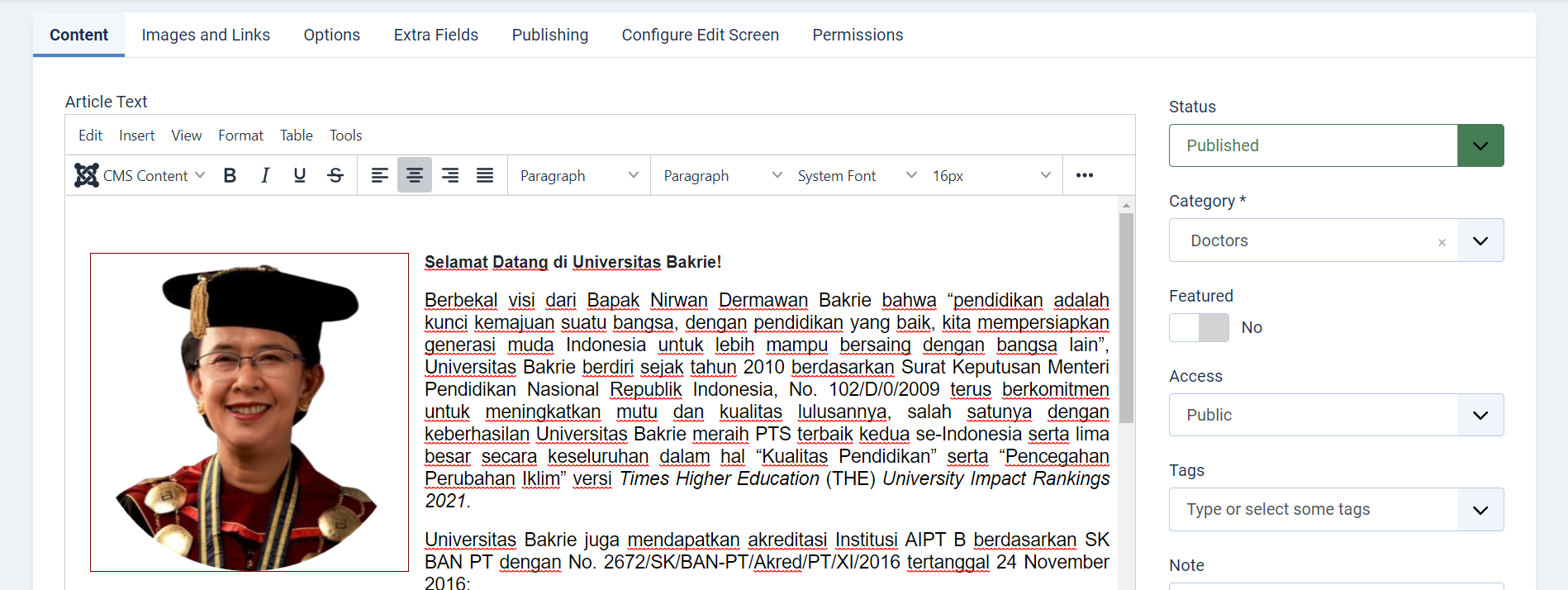Screen dimensions: 1568x590
Task: Open the Table menu
Action: coord(296,136)
